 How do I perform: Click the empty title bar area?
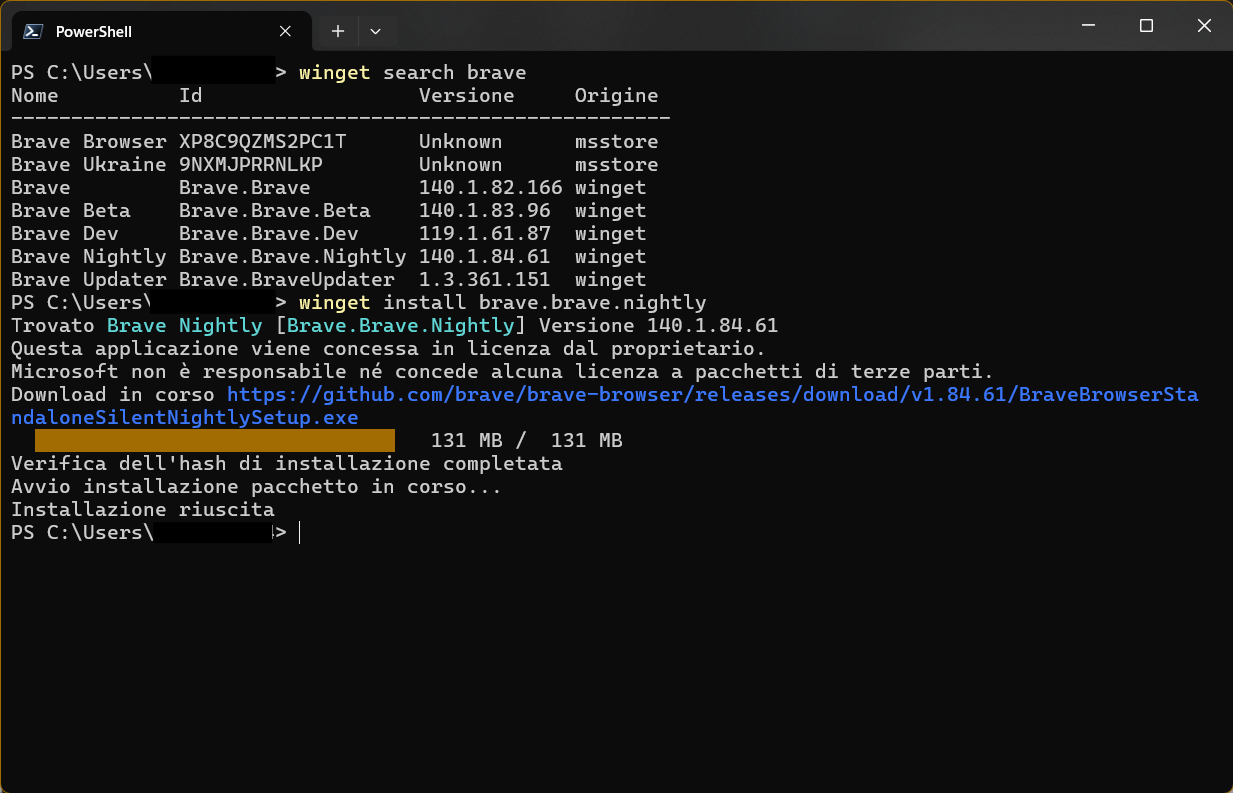(720, 26)
